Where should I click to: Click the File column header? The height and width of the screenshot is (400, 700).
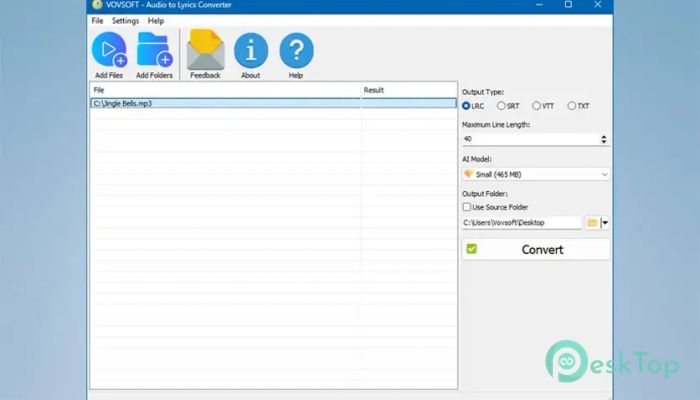pyautogui.click(x=225, y=90)
